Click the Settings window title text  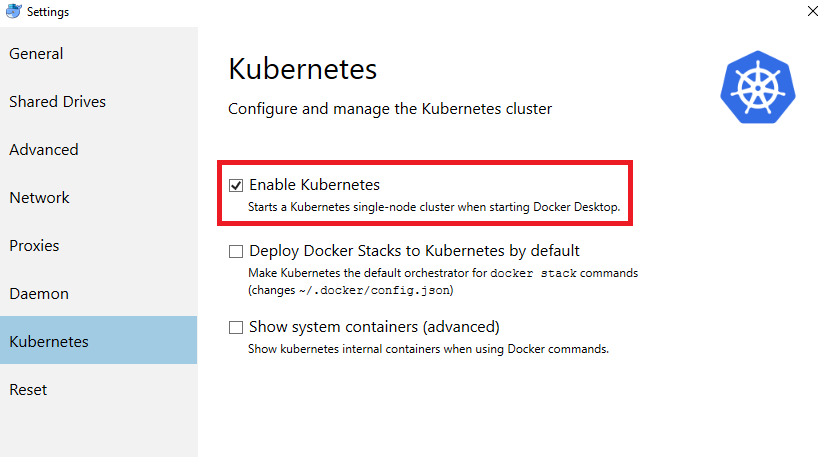click(x=49, y=11)
